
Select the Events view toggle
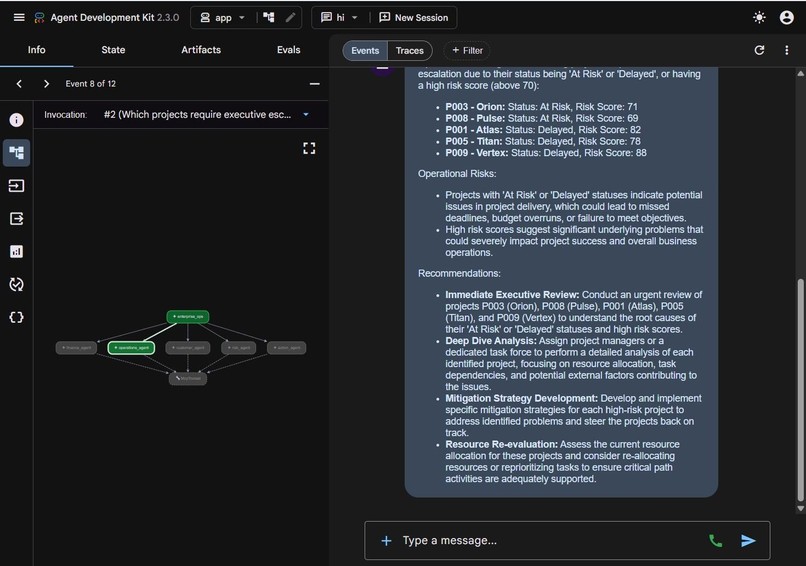click(x=365, y=50)
